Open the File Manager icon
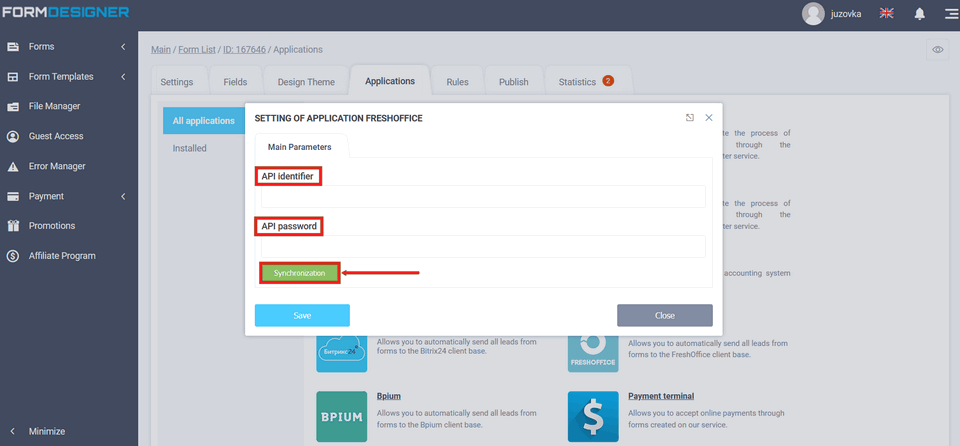Image resolution: width=960 pixels, height=446 pixels. click(13, 107)
